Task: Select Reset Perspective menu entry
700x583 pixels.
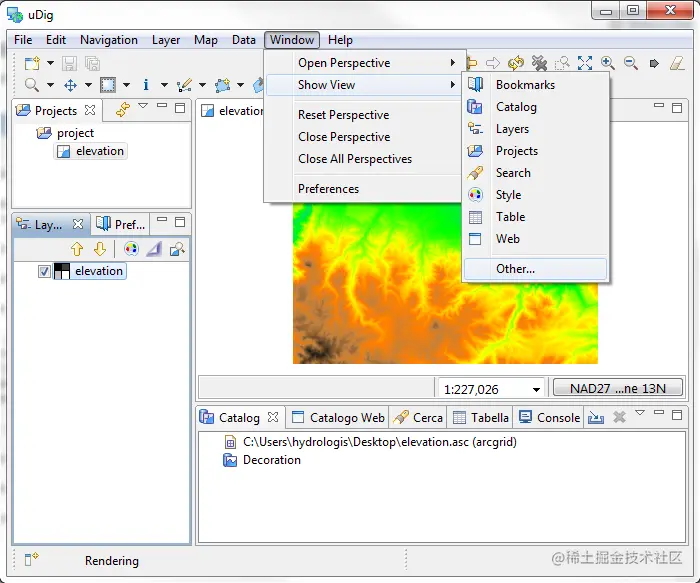Action: point(364,115)
